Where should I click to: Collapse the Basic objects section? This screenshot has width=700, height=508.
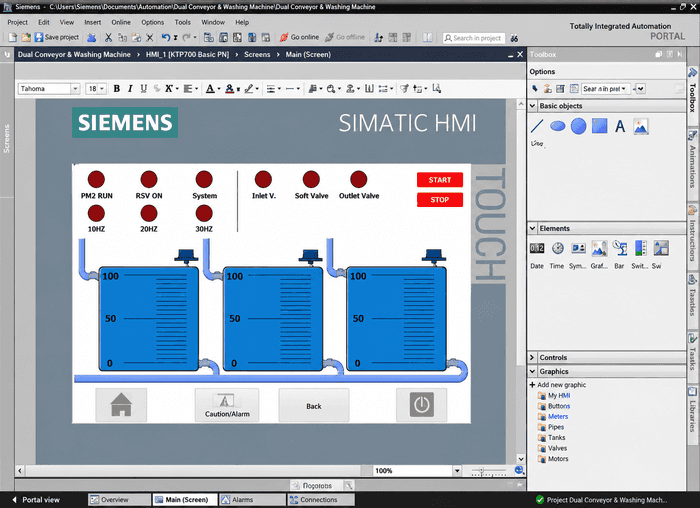tap(532, 106)
